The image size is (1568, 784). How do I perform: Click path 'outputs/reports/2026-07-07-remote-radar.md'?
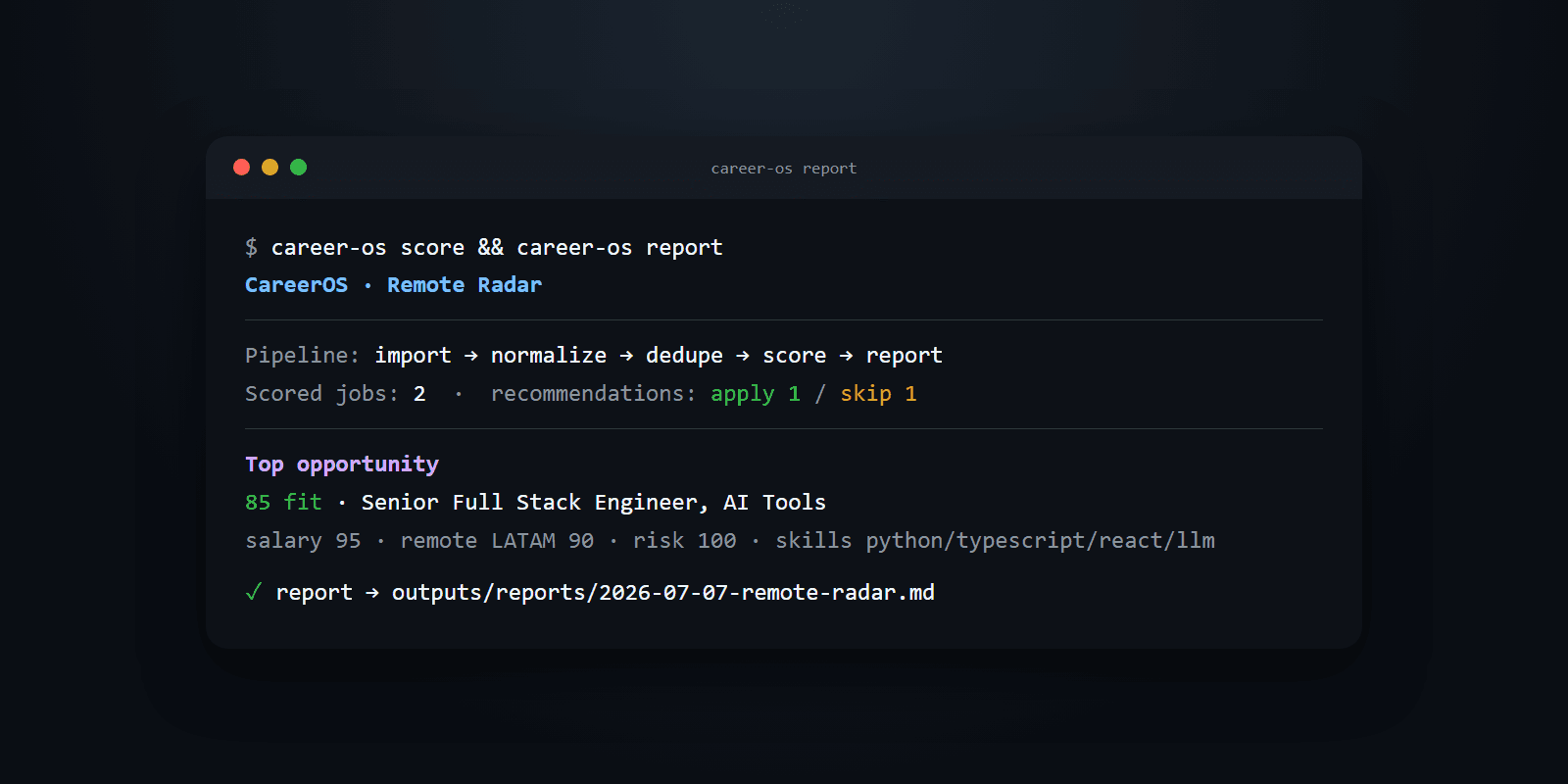[x=663, y=593]
